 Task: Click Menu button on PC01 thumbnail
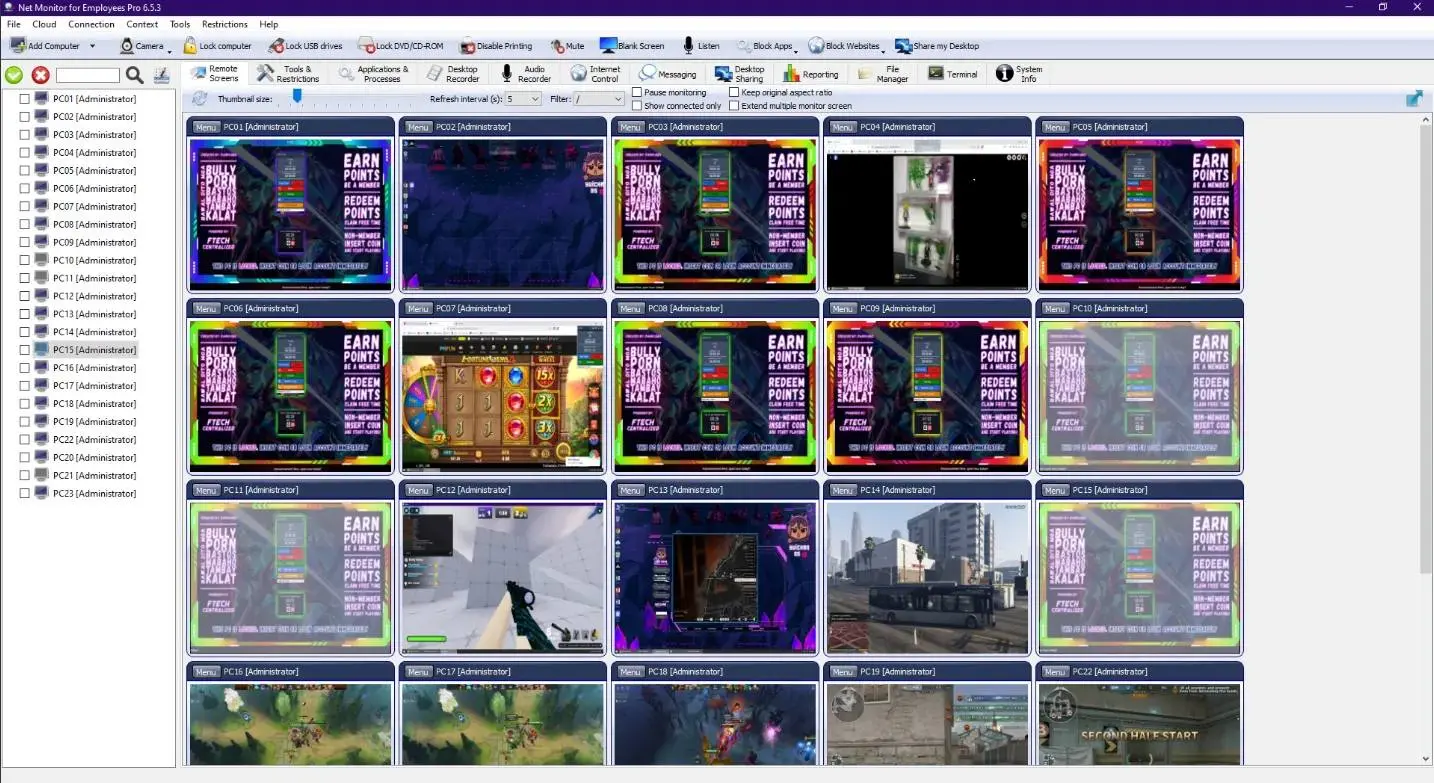[206, 127]
